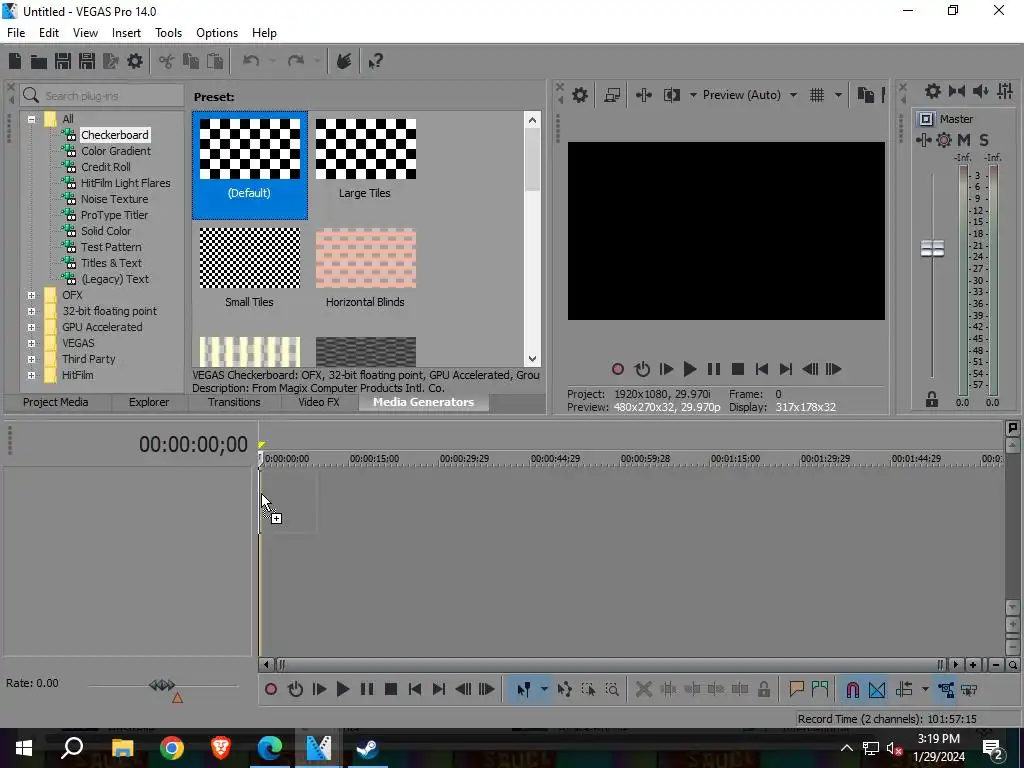The height and width of the screenshot is (768, 1024).
Task: Click the Master FX icon under Master label
Action: 923,140
